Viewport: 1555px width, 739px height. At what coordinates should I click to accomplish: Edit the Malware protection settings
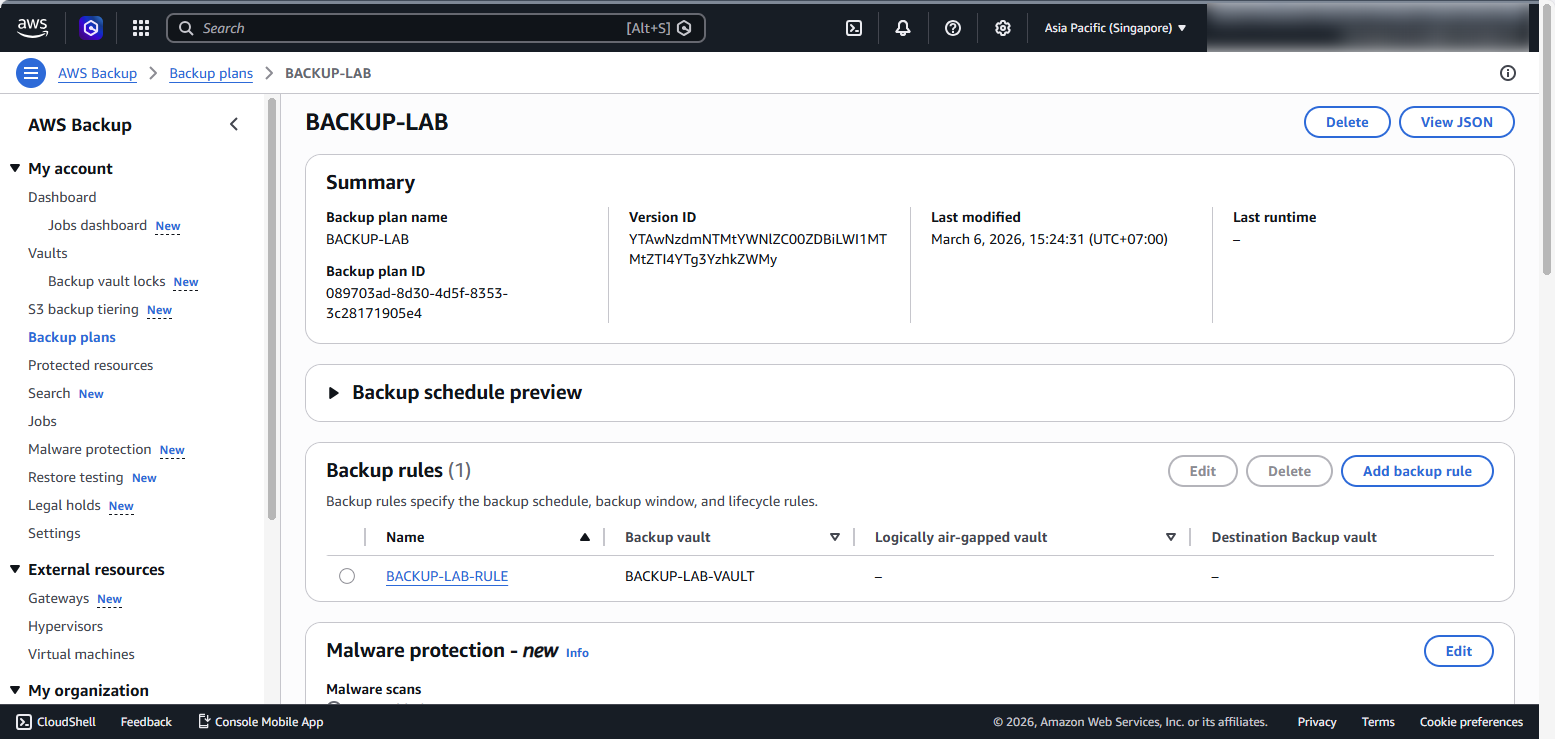point(1459,651)
